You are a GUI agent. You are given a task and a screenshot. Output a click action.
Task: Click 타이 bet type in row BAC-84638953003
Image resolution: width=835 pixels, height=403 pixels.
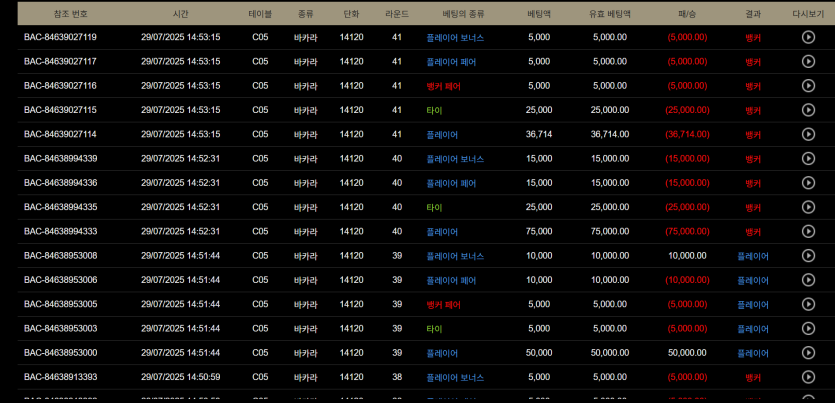coord(434,328)
